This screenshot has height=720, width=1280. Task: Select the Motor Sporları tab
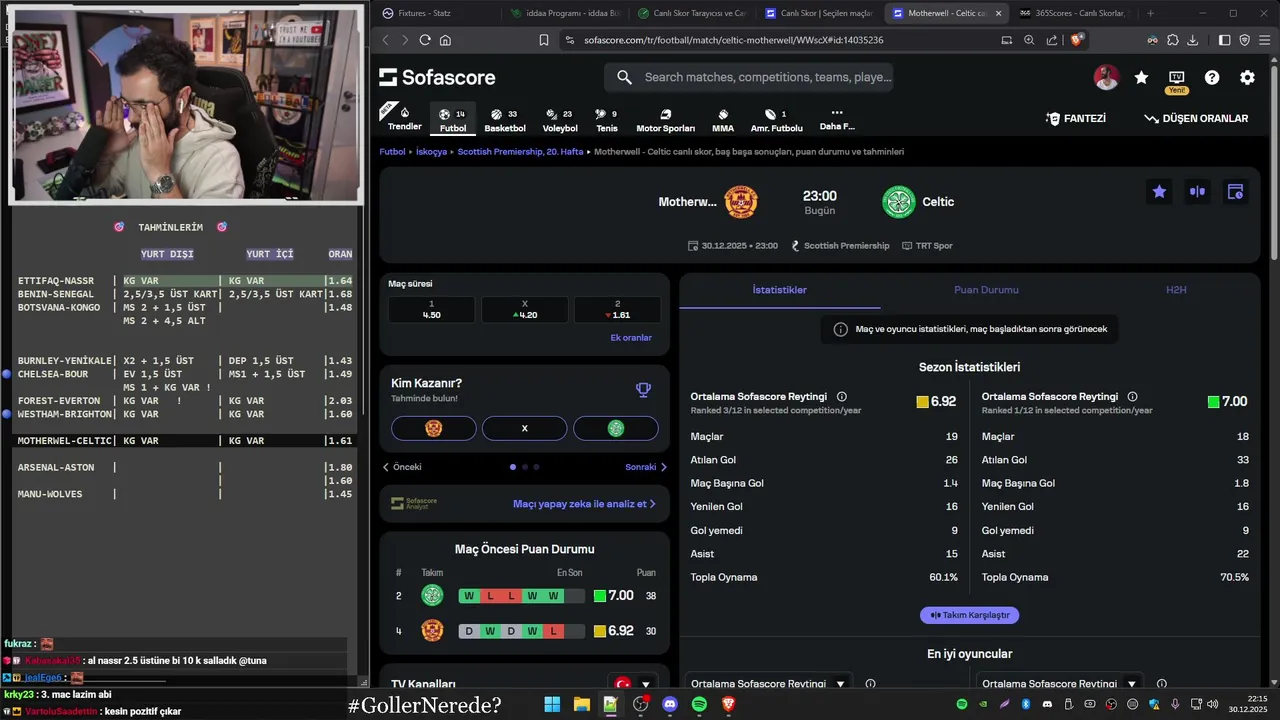[x=665, y=120]
